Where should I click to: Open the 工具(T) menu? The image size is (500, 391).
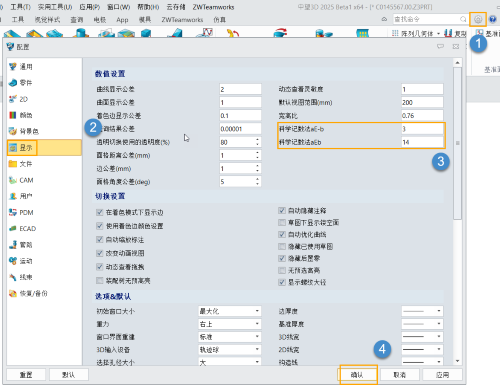coord(20,7)
